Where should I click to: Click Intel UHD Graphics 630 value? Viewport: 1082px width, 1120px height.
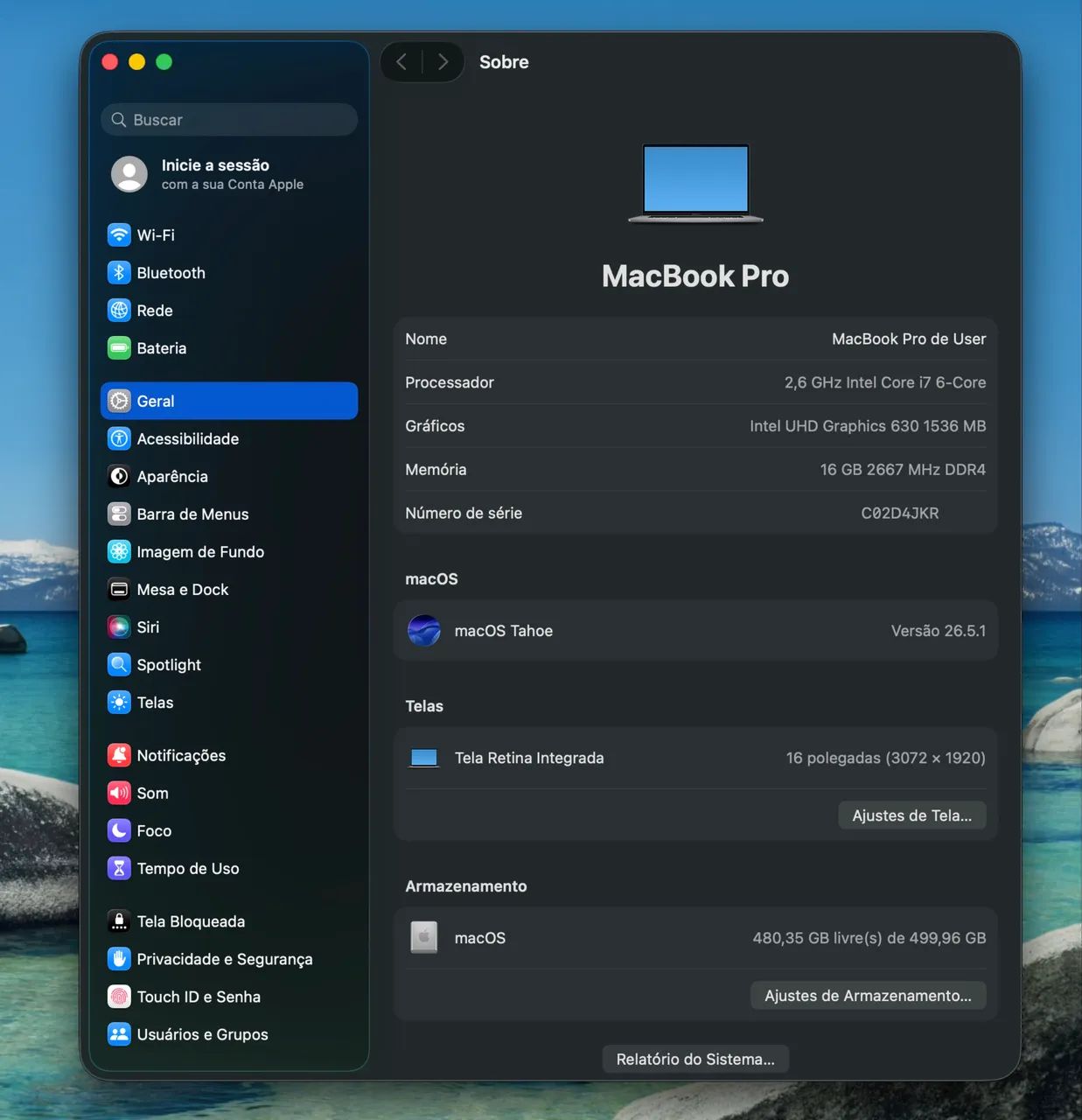tap(868, 426)
